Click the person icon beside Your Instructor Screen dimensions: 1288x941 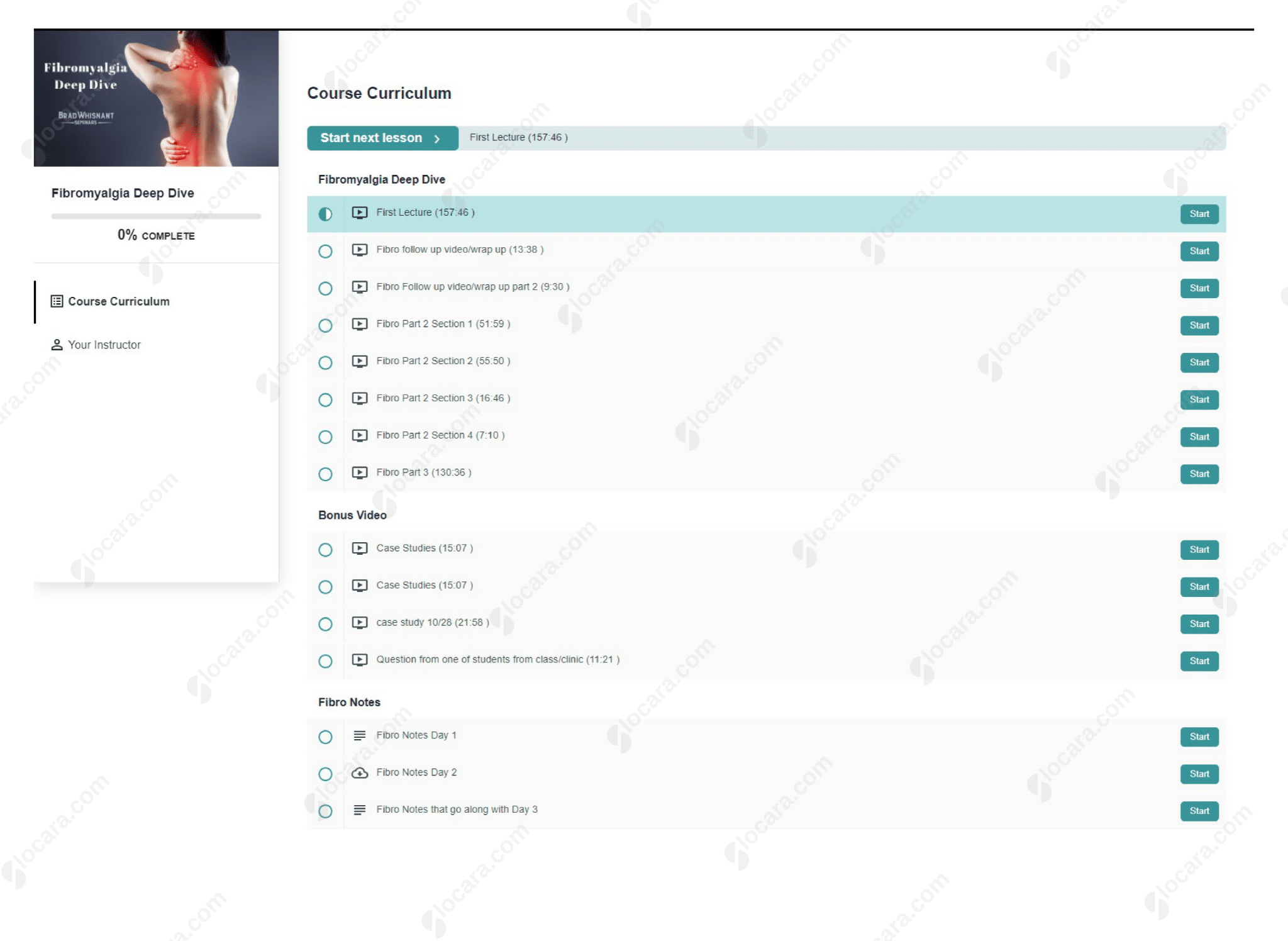pyautogui.click(x=57, y=345)
